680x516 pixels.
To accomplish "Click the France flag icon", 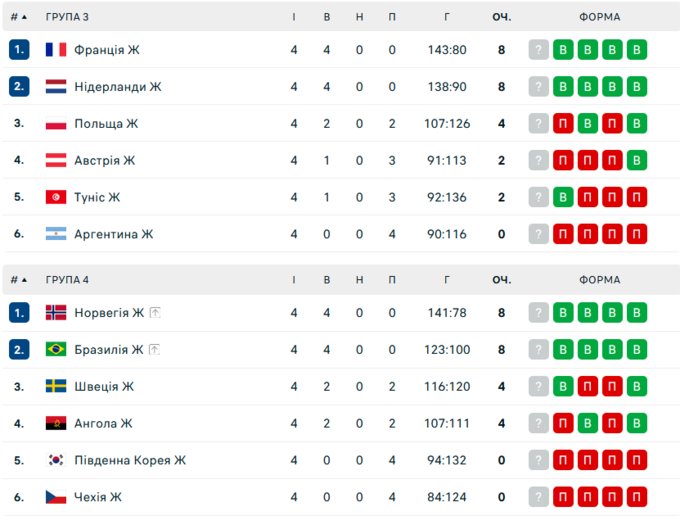I will coord(56,50).
